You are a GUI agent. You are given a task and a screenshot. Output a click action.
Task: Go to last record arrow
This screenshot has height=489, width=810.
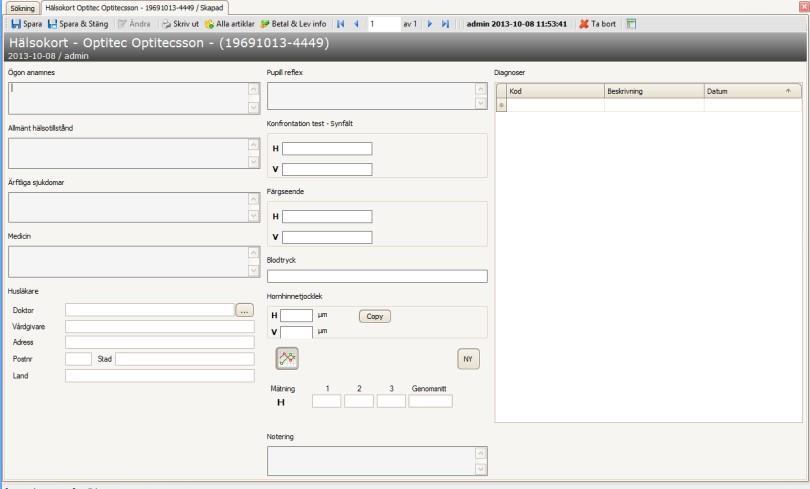tap(445, 24)
